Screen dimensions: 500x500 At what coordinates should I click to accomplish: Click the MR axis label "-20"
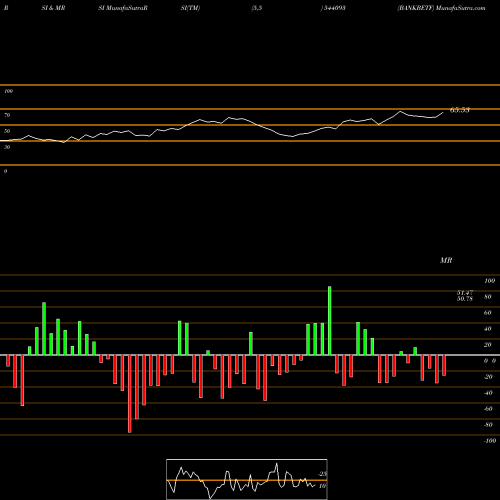pos(488,377)
